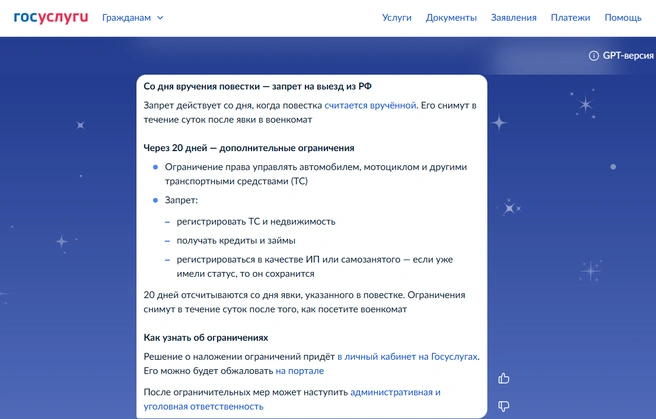
Task: Click the на портале link
Action: 300,371
